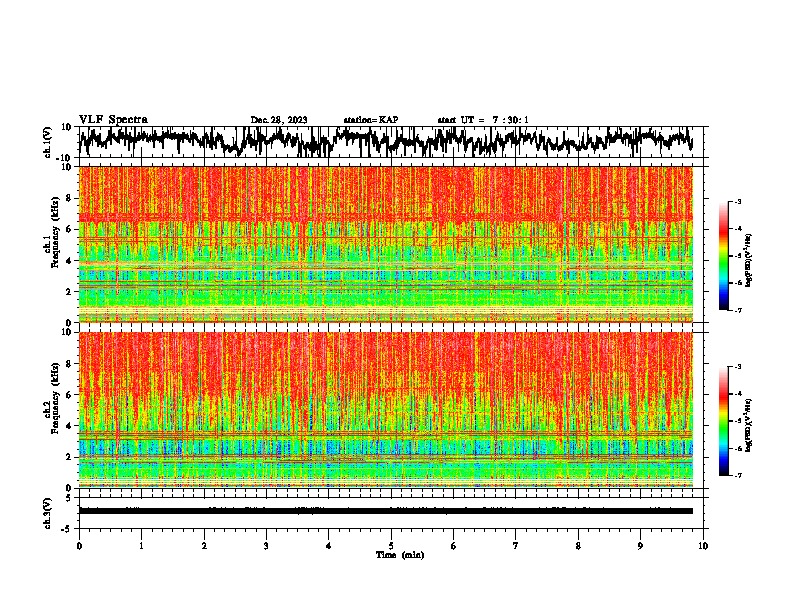
Task: Click the ch.2 spectrogram panel
Action: pyautogui.click(x=386, y=410)
